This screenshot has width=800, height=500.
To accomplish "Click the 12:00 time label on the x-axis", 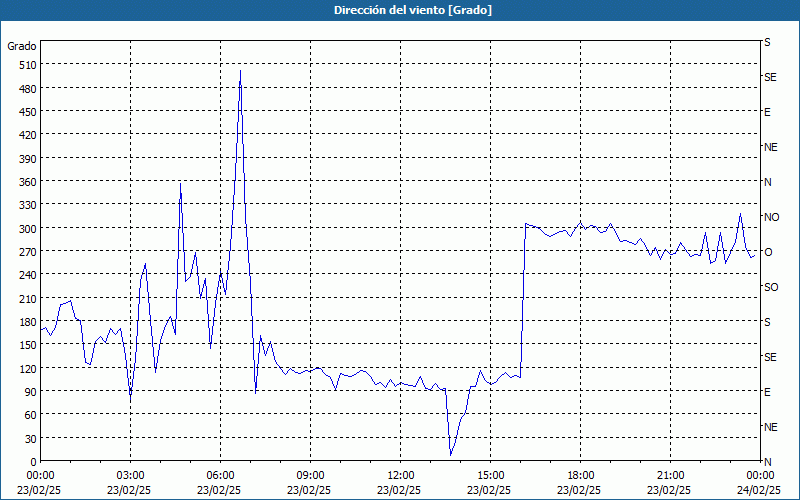I will pyautogui.click(x=400, y=475).
